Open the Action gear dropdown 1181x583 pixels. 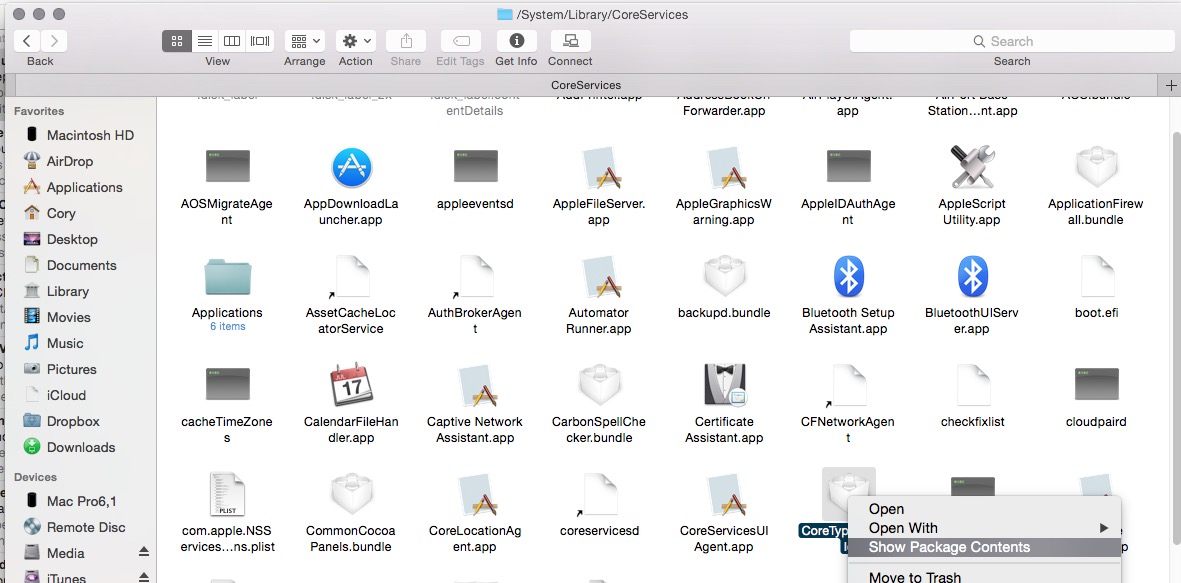(x=356, y=41)
